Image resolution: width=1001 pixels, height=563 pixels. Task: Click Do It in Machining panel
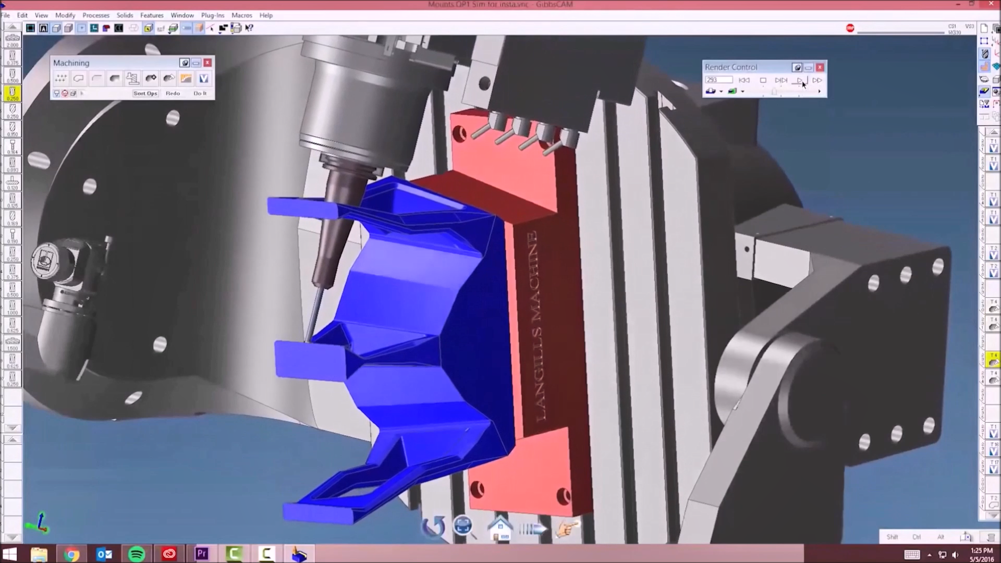pyautogui.click(x=200, y=93)
